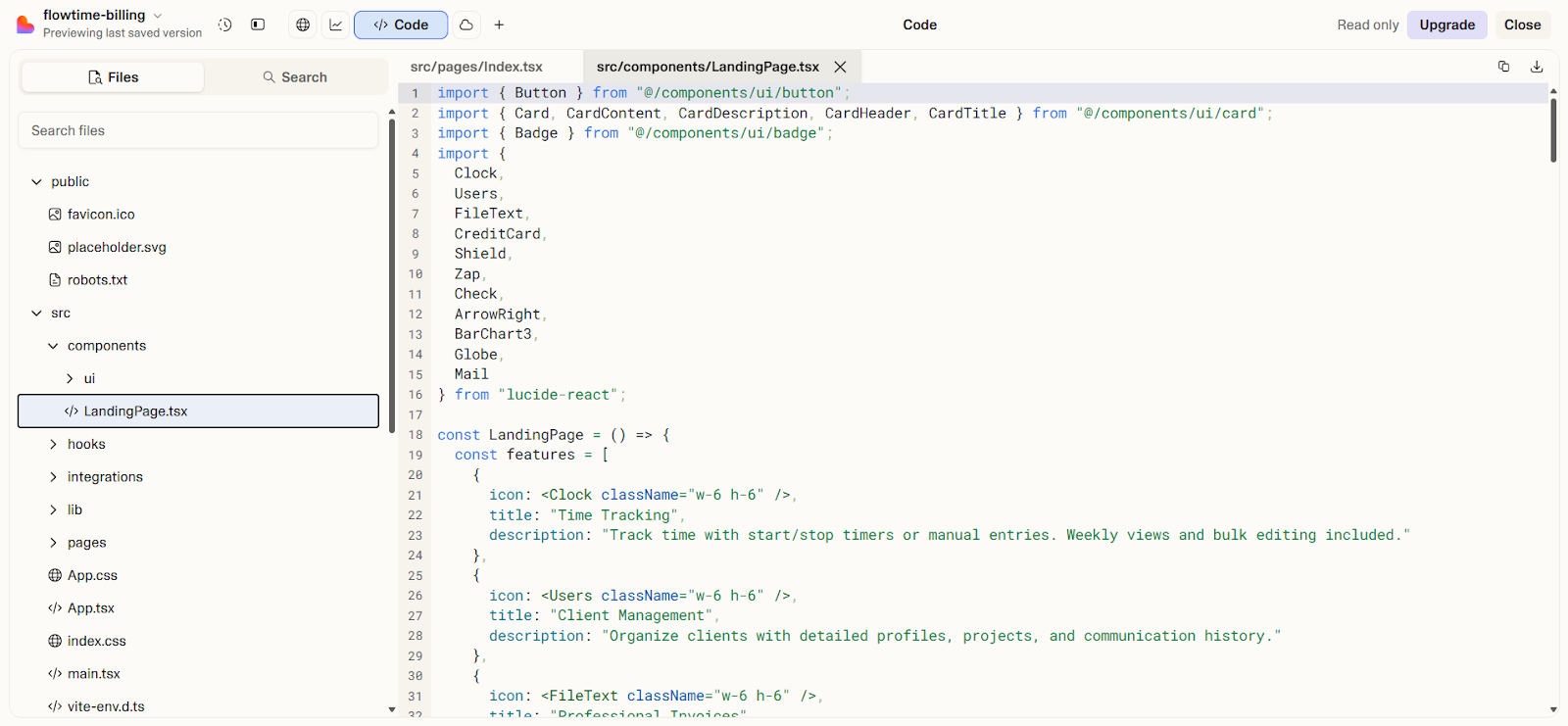Download the file with download icon
The width and height of the screenshot is (1568, 726).
(1537, 67)
